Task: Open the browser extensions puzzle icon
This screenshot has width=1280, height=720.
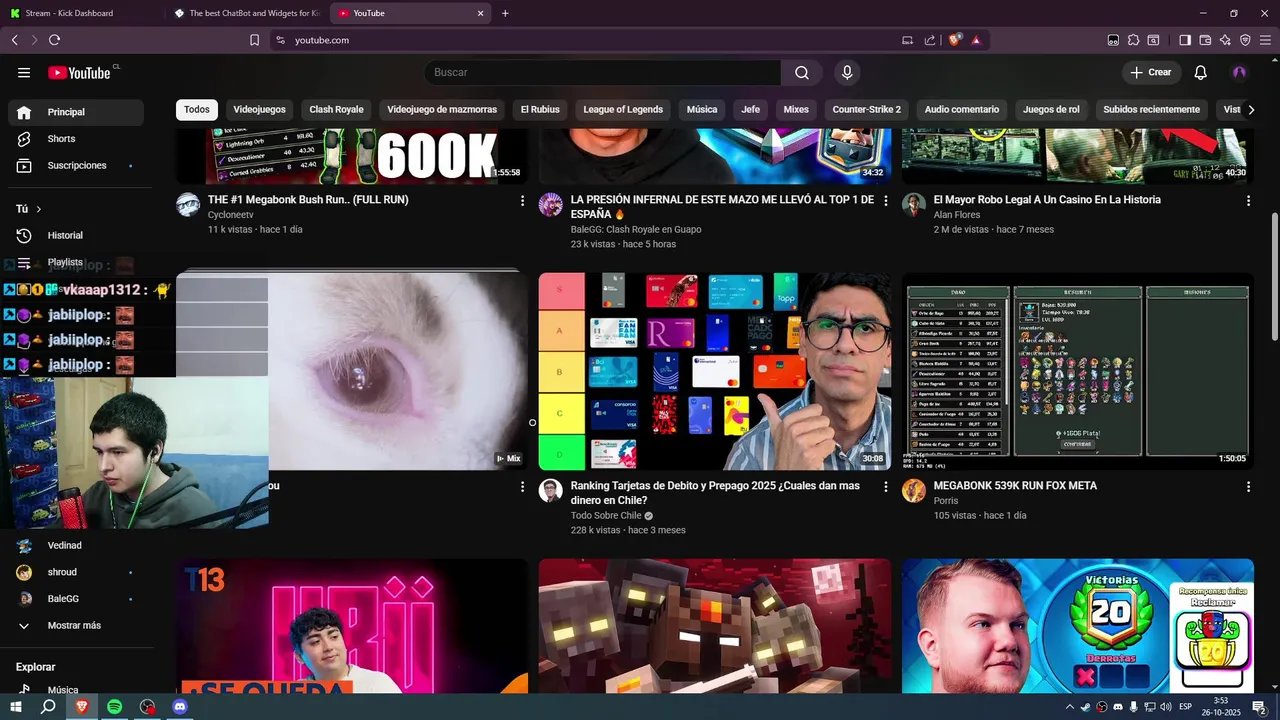Action: click(x=1133, y=40)
